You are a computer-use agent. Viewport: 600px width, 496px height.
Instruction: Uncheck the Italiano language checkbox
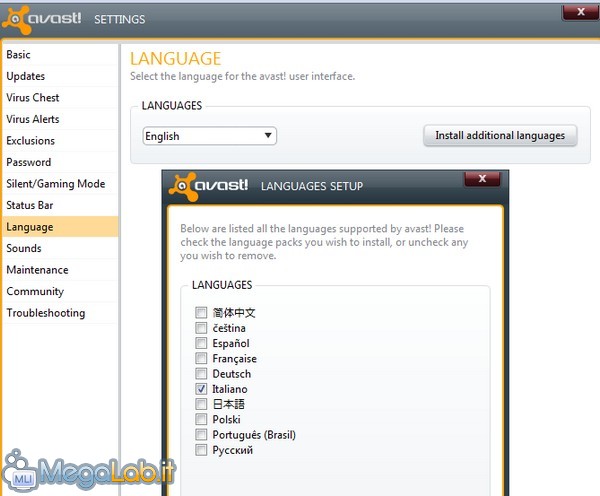(201, 389)
